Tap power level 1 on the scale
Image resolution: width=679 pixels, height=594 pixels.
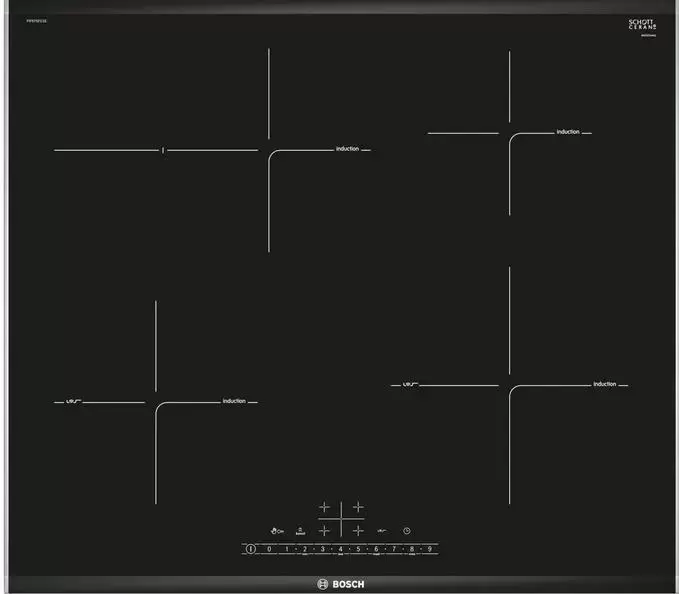pyautogui.click(x=287, y=549)
